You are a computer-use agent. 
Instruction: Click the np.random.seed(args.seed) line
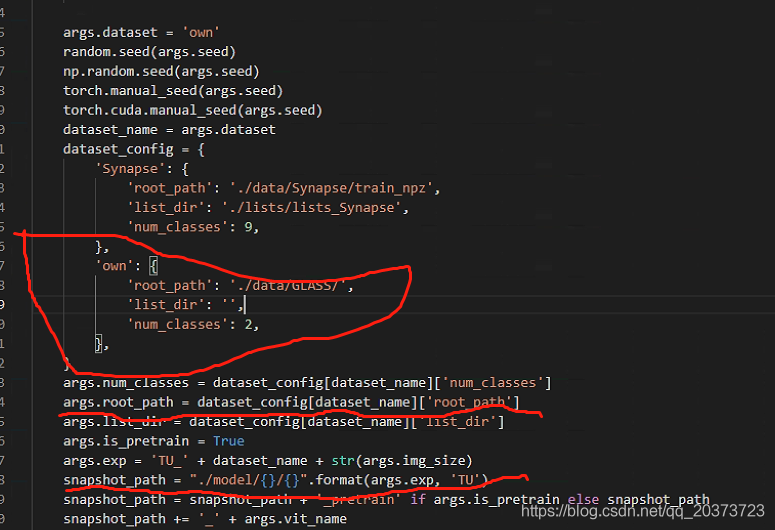(x=160, y=71)
